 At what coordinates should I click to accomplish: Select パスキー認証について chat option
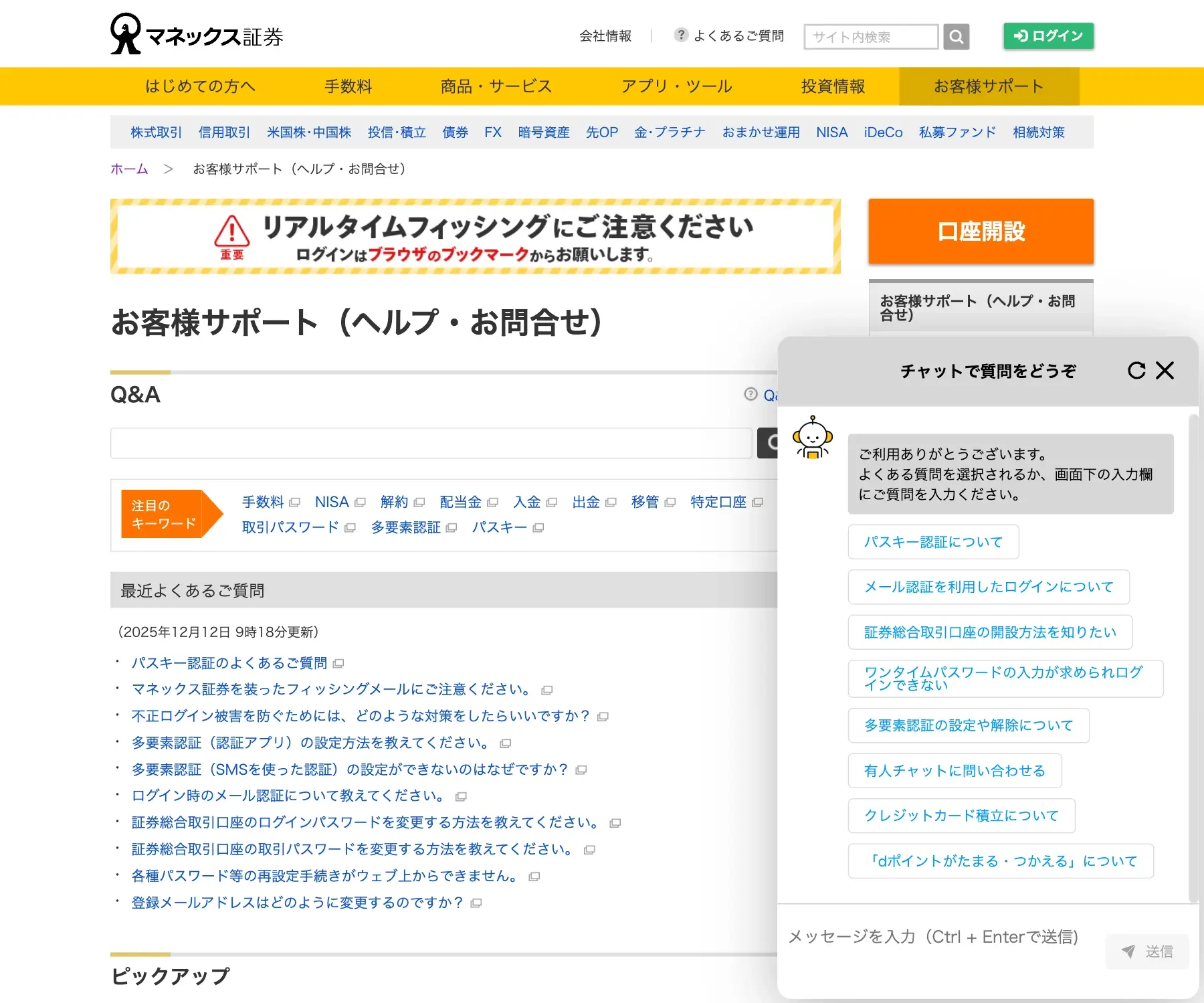point(932,542)
